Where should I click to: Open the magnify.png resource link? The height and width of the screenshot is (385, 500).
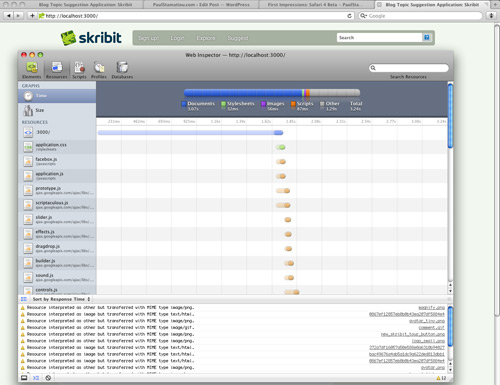[x=431, y=308]
